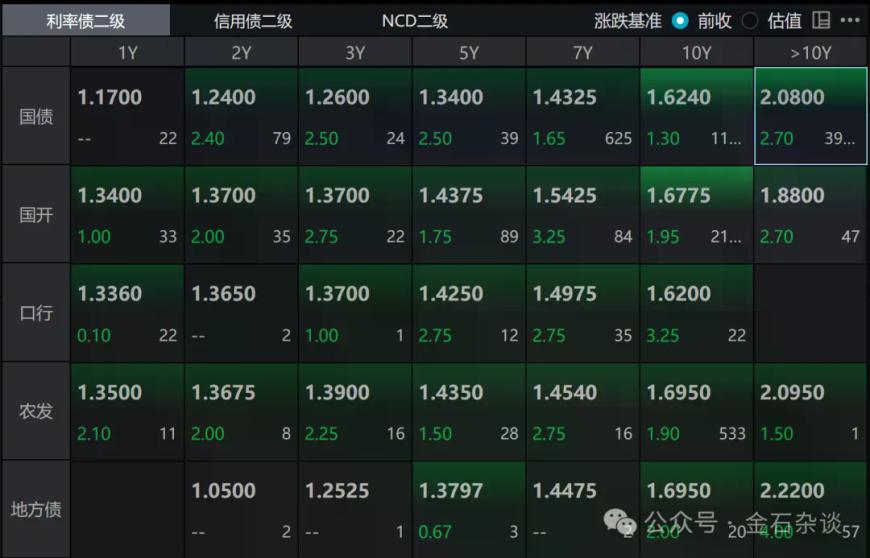Open the 农发 >10Y cell showing 2.0950

(810, 411)
